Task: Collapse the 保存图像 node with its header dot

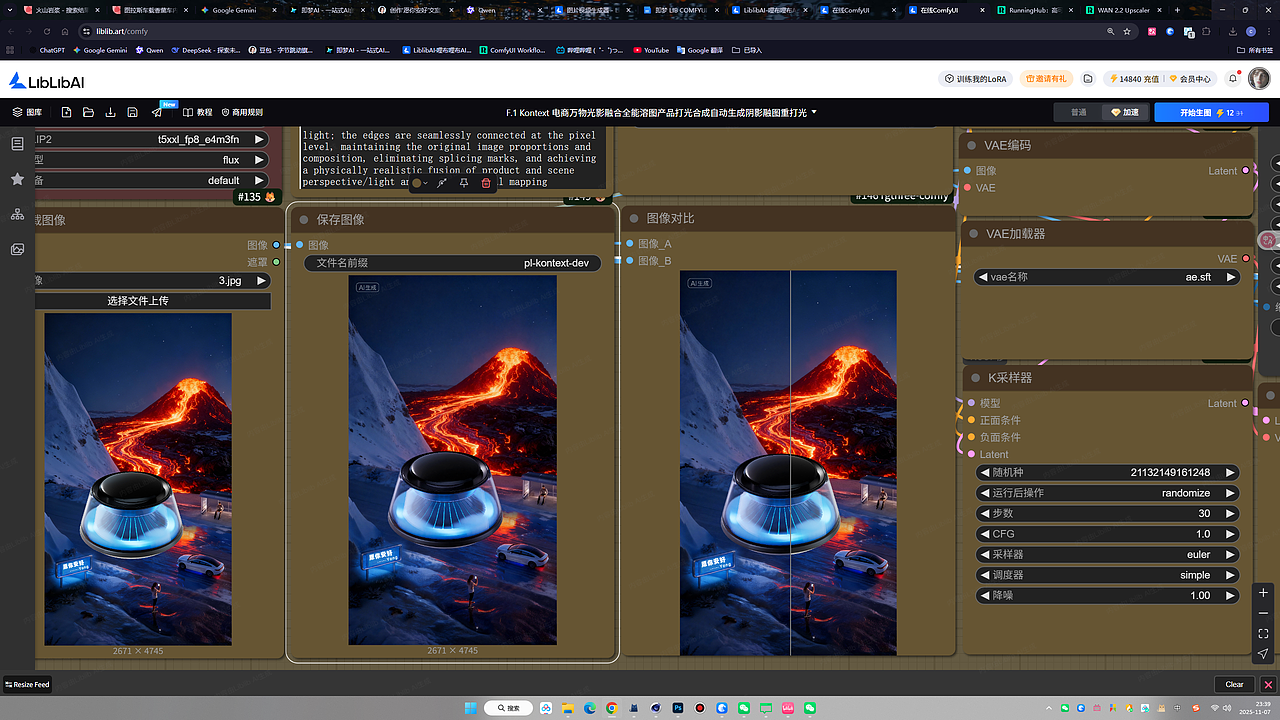Action: pyautogui.click(x=302, y=219)
